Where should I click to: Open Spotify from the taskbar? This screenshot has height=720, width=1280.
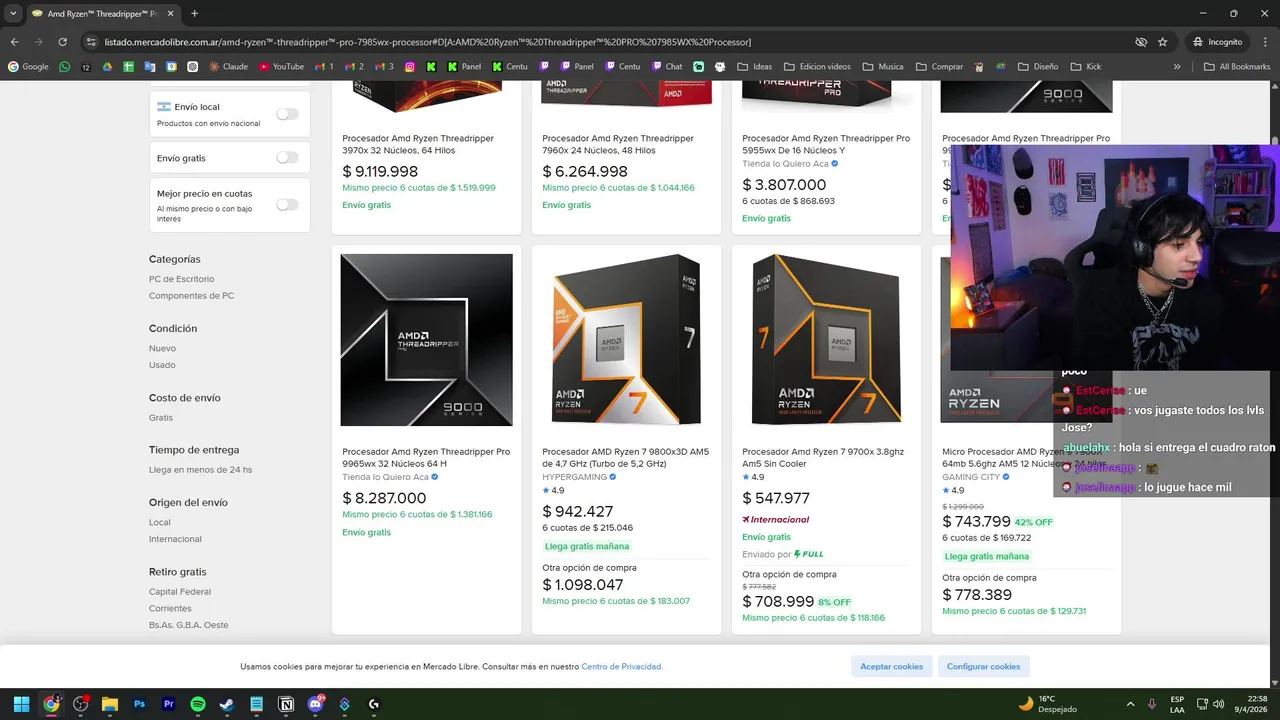coord(198,704)
